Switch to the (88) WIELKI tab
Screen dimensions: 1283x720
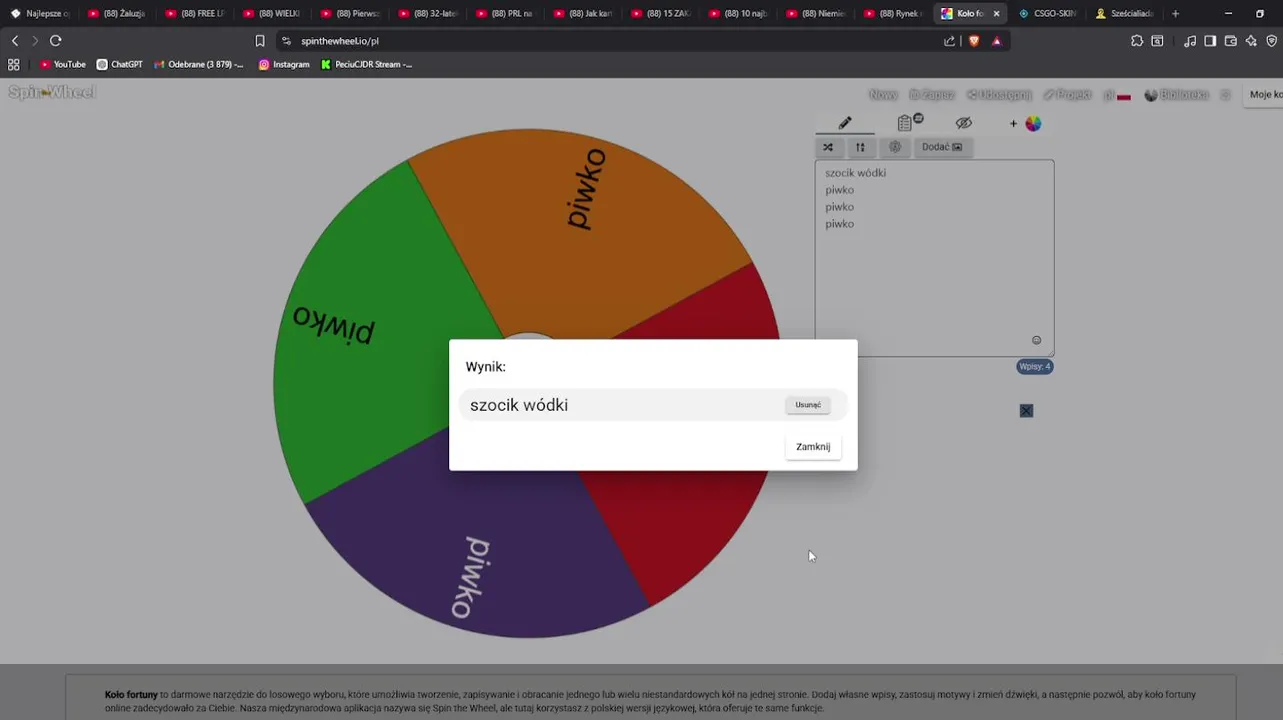271,13
